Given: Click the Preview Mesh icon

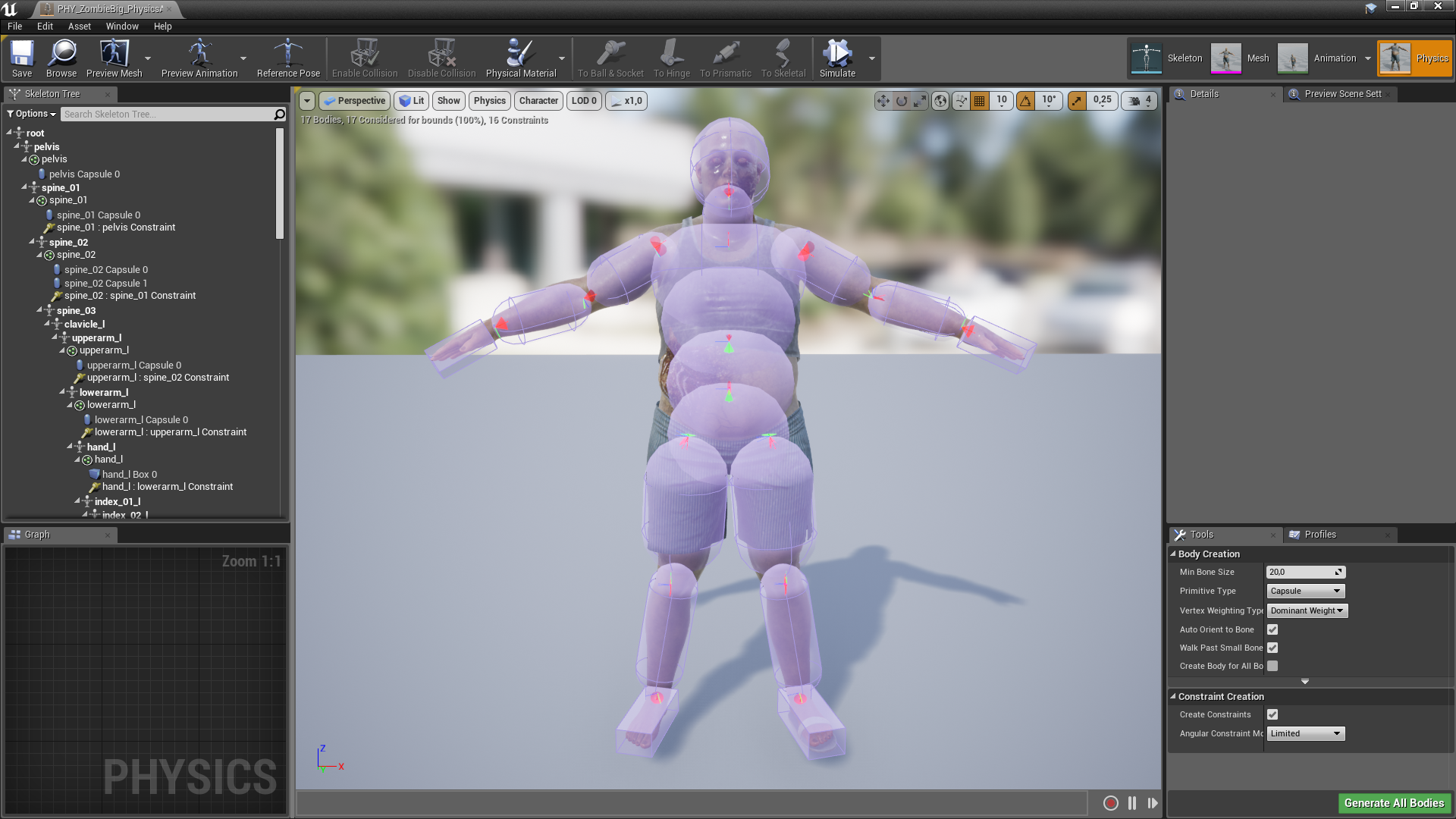Looking at the screenshot, I should [114, 58].
